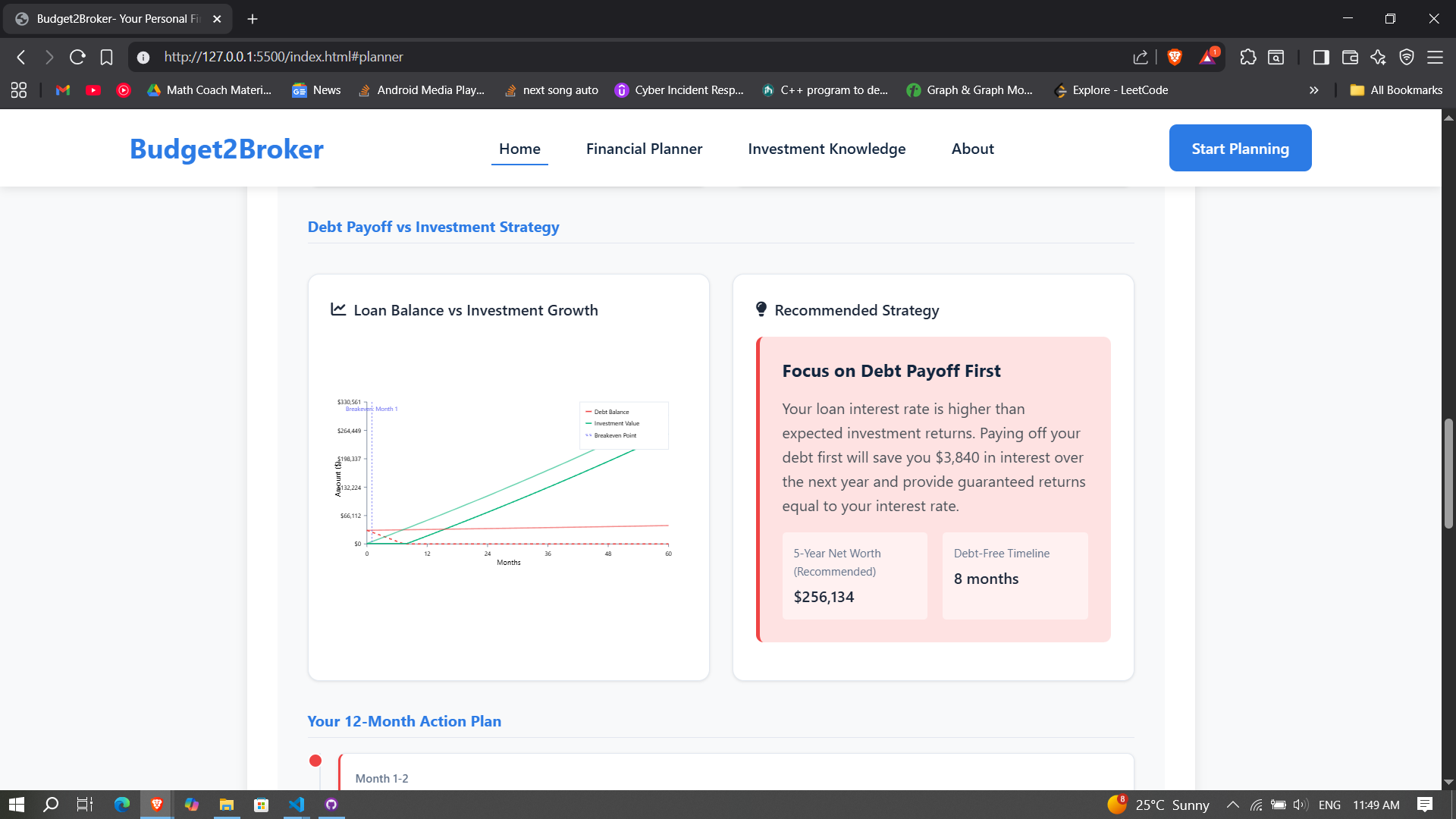The height and width of the screenshot is (819, 1456).
Task: Click the share page icon
Action: 1140,57
